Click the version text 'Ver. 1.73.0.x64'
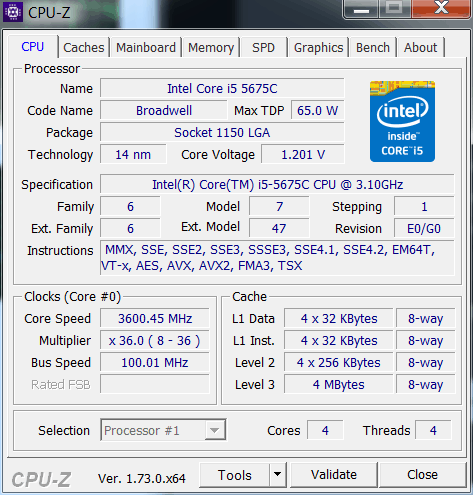Screen dimensions: 473x495 pos(142,479)
